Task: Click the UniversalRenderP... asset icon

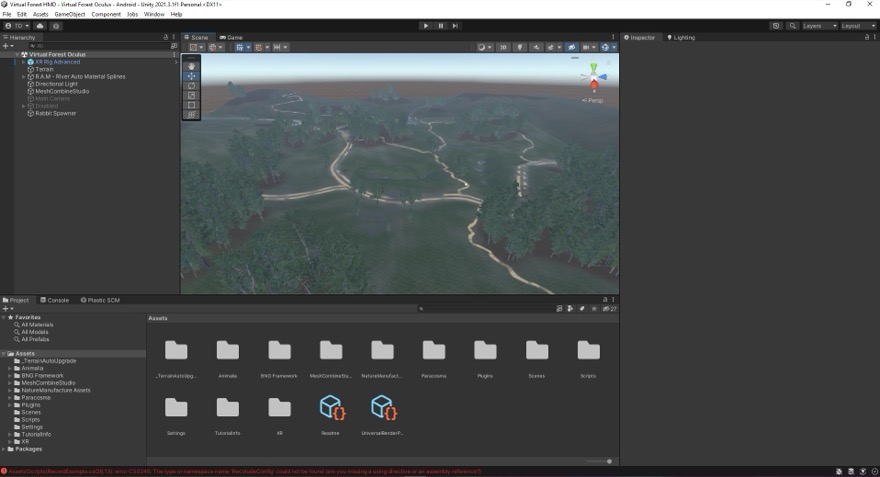Action: pyautogui.click(x=383, y=407)
